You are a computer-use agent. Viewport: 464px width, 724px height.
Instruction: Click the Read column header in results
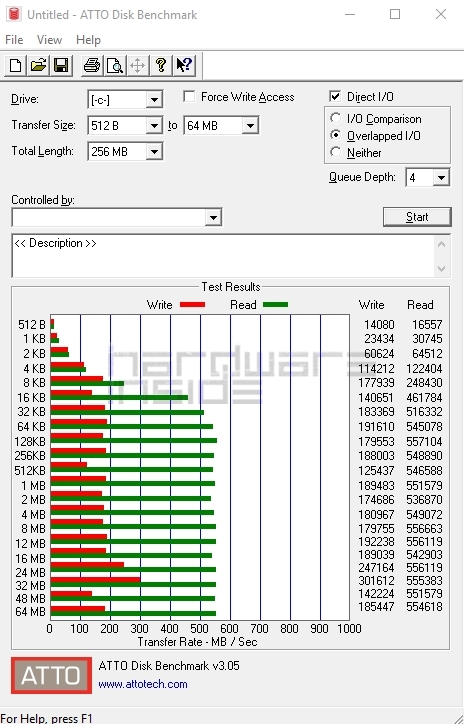[x=420, y=305]
